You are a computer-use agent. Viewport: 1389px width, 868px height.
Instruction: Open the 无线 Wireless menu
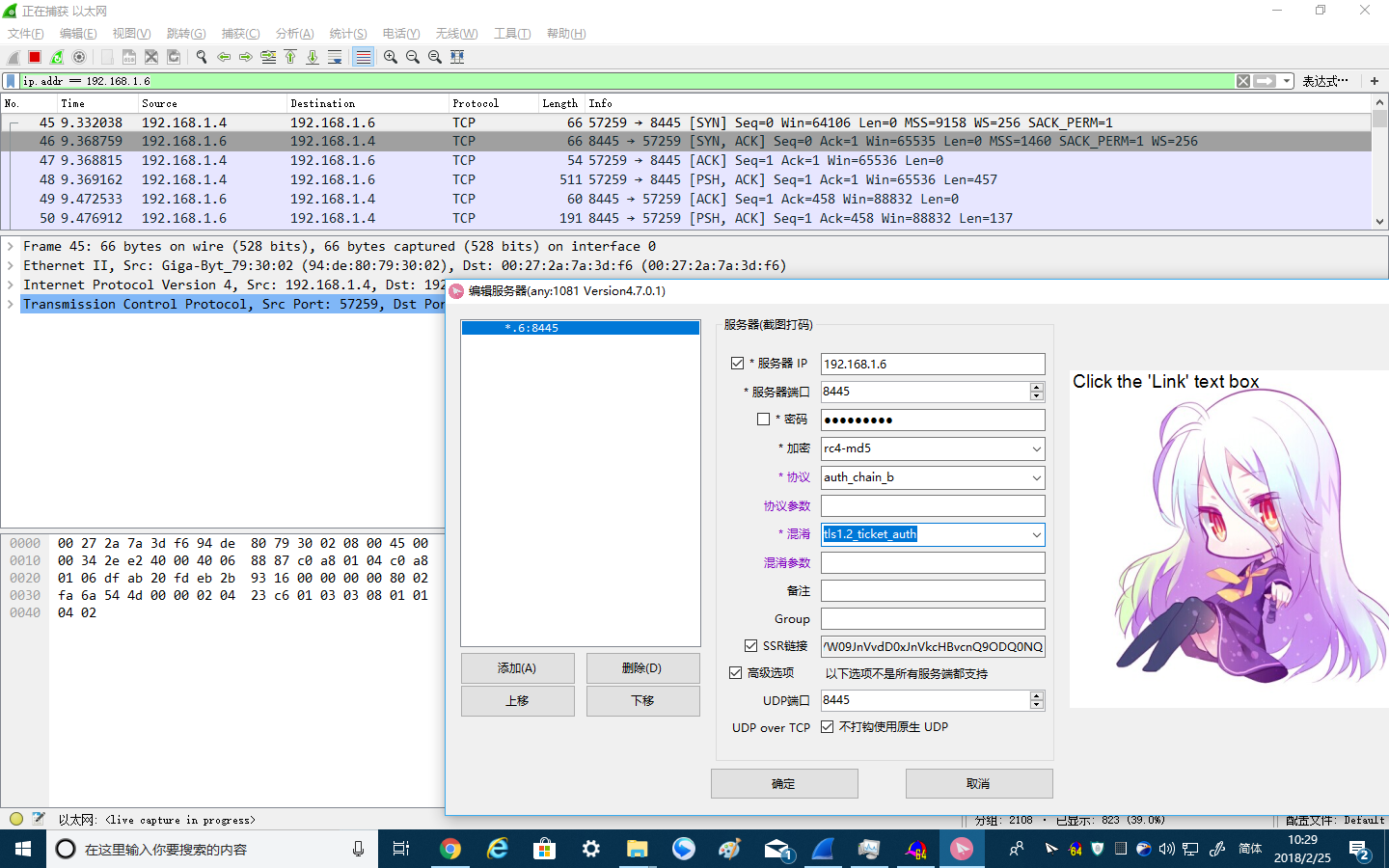coord(456,33)
